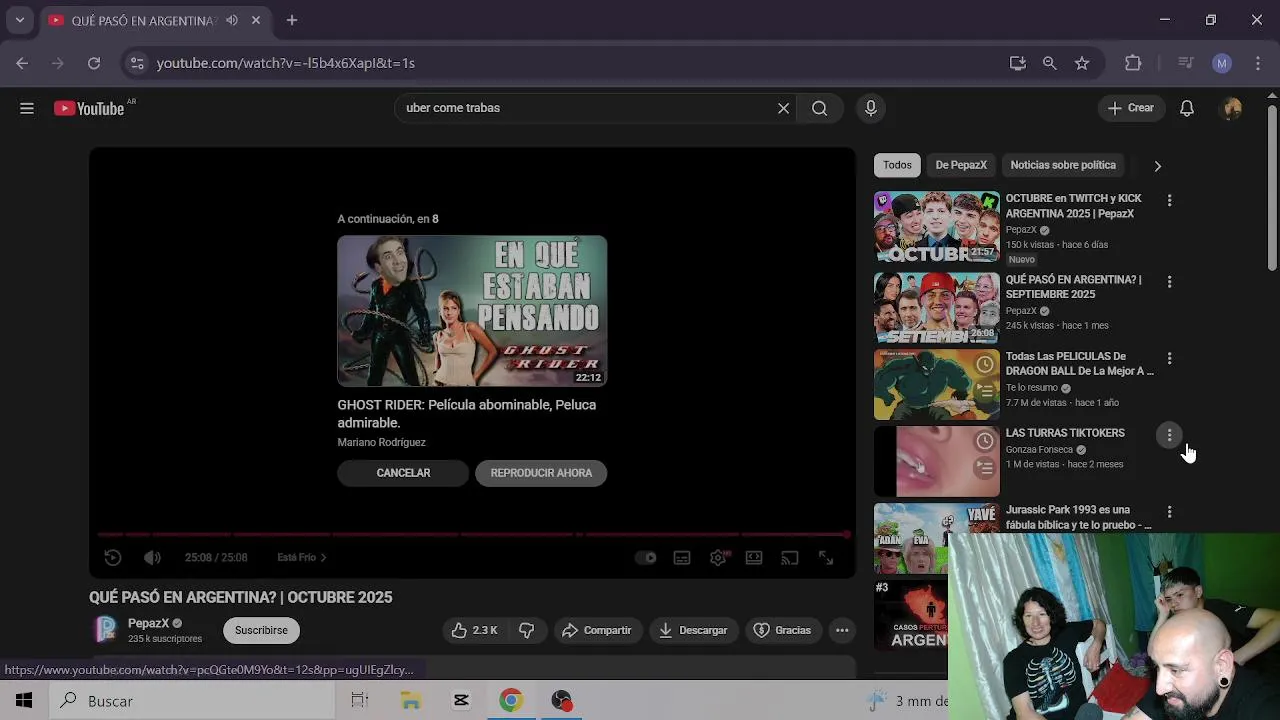Open Task View on taskbar

click(x=360, y=701)
